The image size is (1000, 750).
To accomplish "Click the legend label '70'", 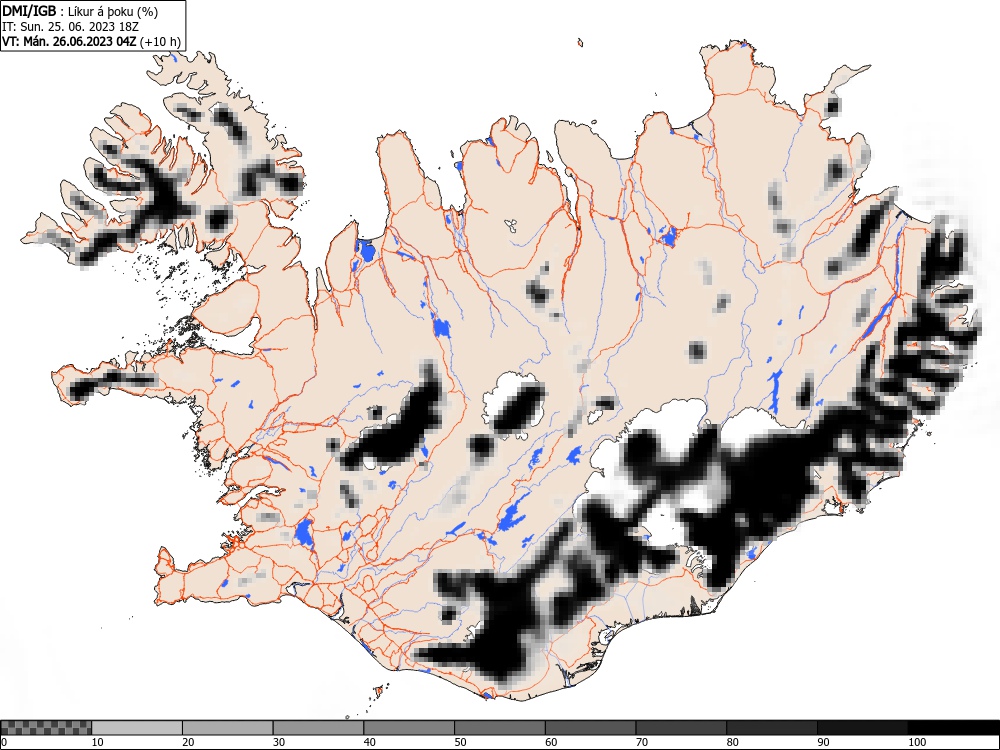I will pos(642,742).
